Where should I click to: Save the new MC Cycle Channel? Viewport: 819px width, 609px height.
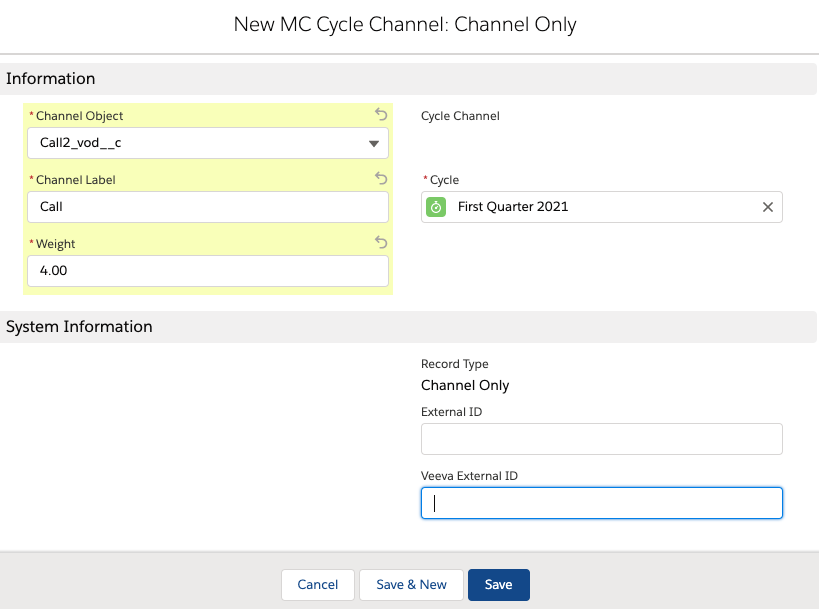[x=498, y=584]
